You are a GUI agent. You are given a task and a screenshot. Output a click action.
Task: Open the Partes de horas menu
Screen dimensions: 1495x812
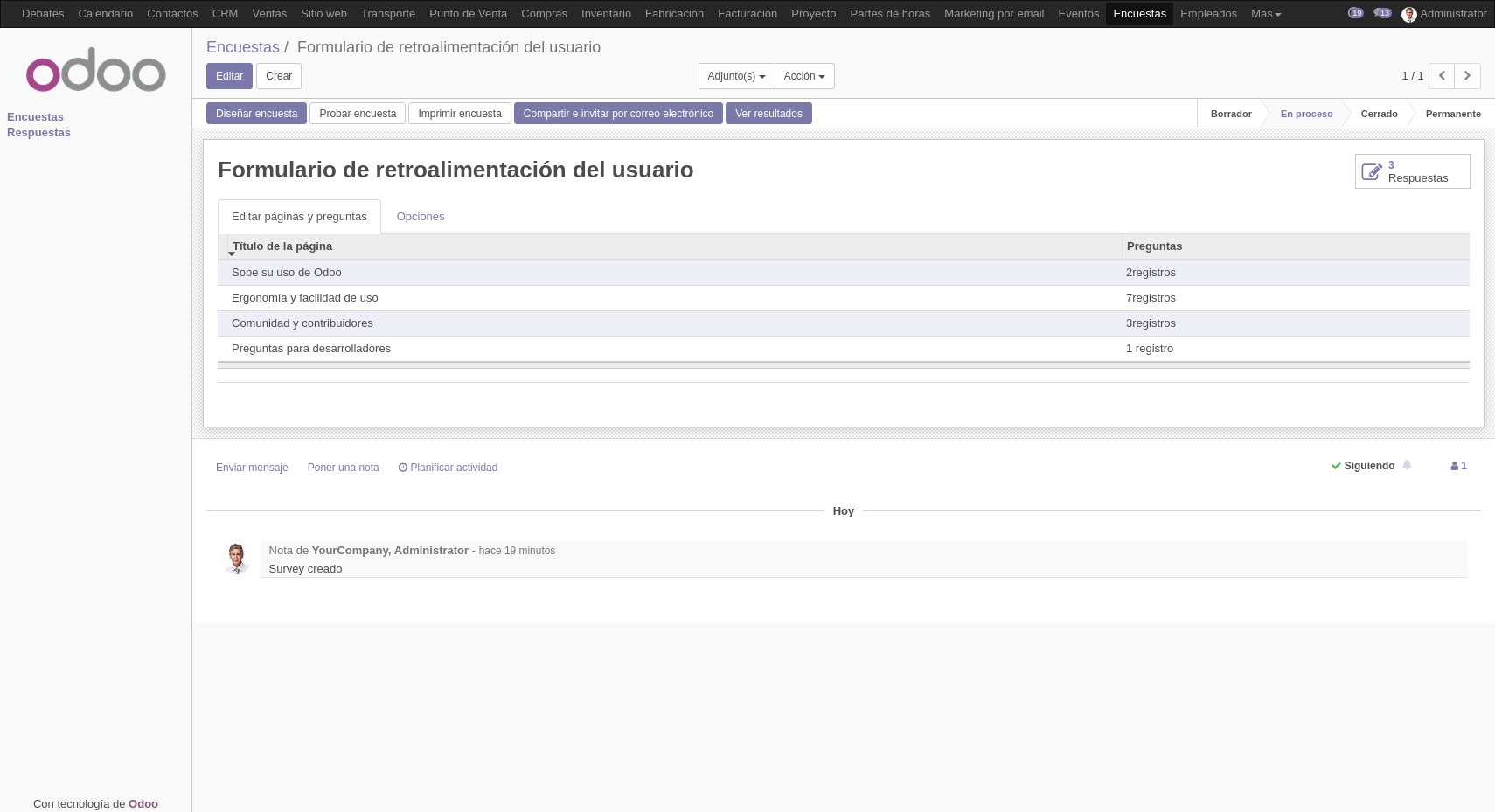tap(890, 14)
